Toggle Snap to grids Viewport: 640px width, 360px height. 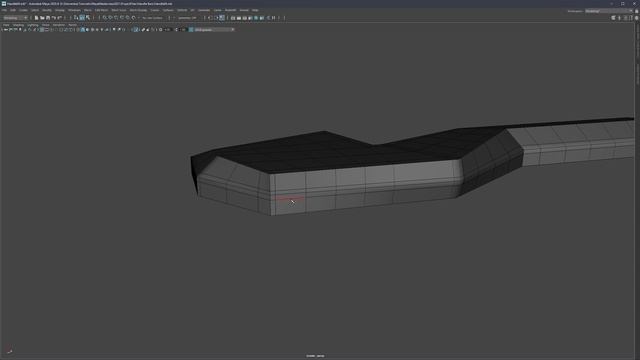click(x=104, y=18)
